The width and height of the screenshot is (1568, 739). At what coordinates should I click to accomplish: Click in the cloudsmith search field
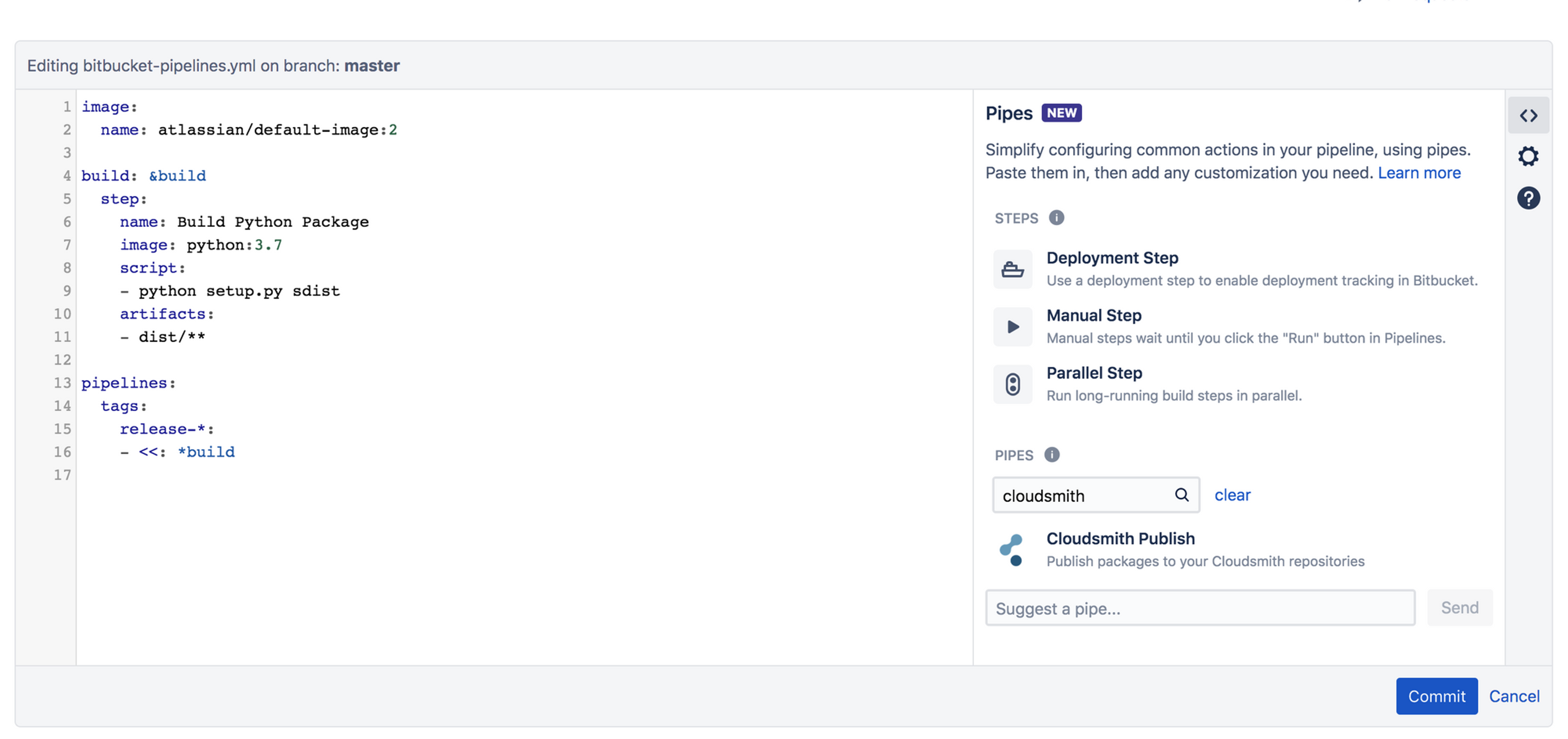click(1083, 495)
